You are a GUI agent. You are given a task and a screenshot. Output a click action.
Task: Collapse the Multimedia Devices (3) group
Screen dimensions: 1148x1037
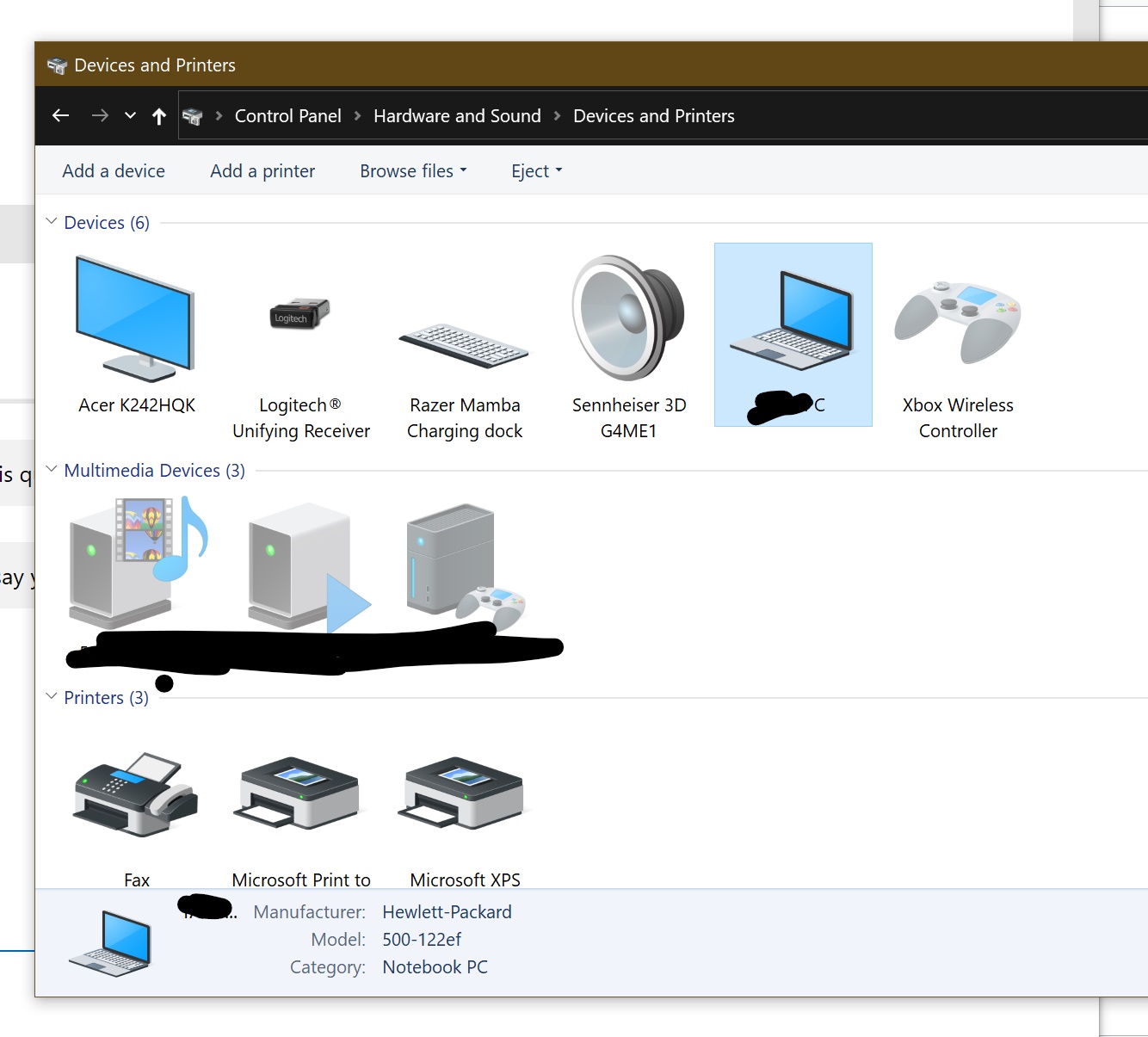coord(52,470)
